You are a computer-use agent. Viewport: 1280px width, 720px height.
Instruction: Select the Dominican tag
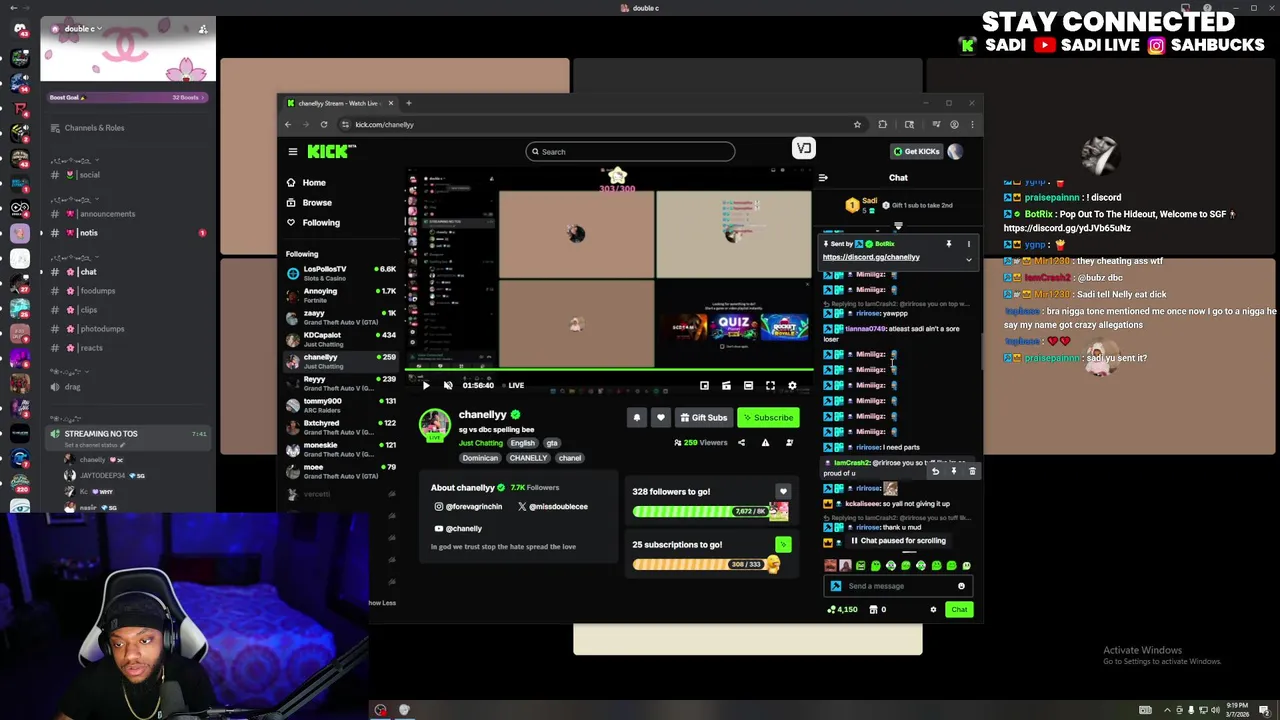(x=480, y=458)
